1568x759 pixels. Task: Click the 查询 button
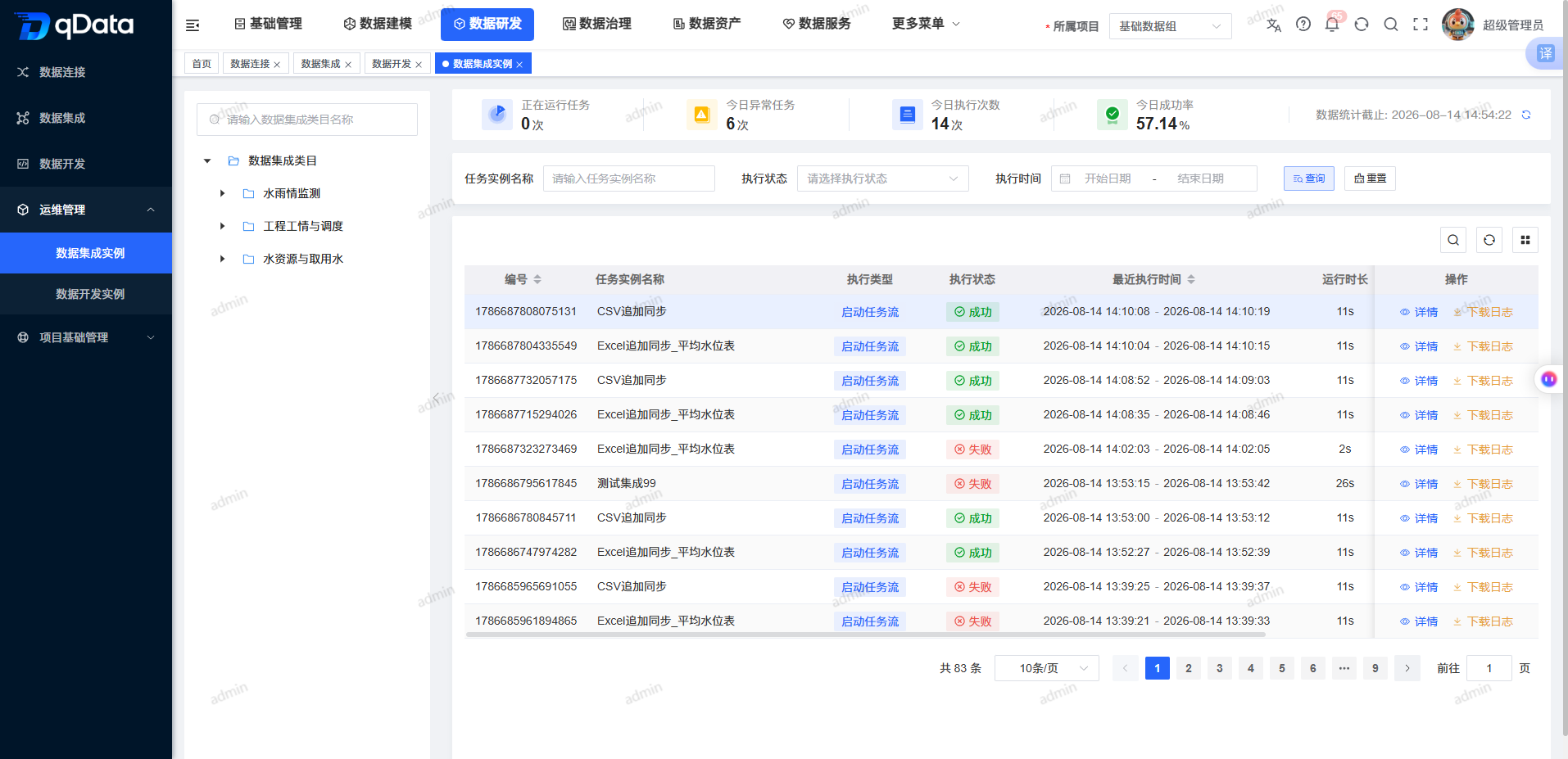(x=1308, y=178)
